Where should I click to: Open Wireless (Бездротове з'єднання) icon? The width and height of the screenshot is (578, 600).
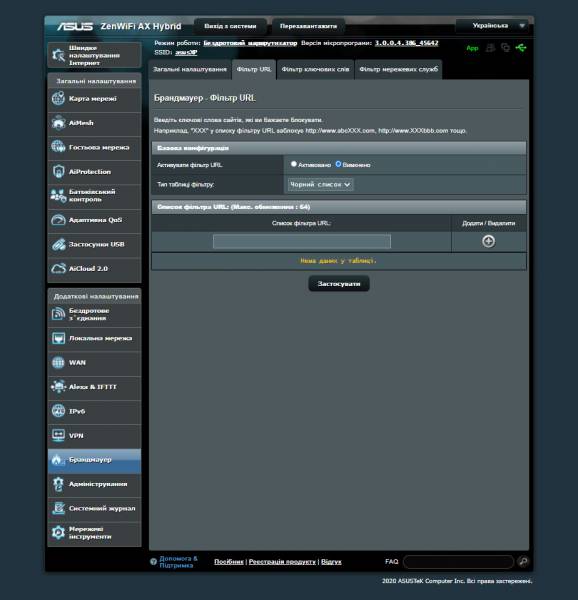click(x=58, y=314)
